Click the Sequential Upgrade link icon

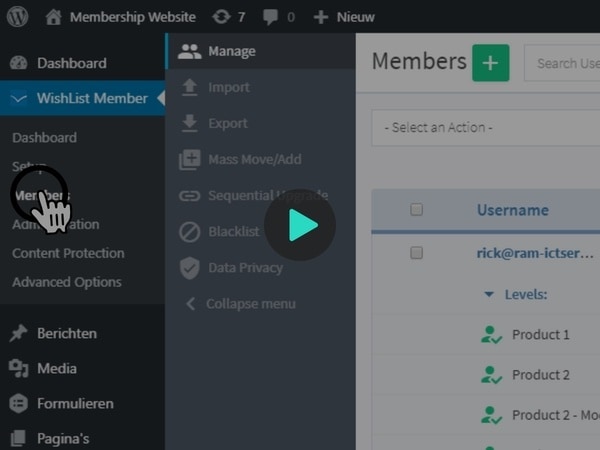tap(189, 196)
